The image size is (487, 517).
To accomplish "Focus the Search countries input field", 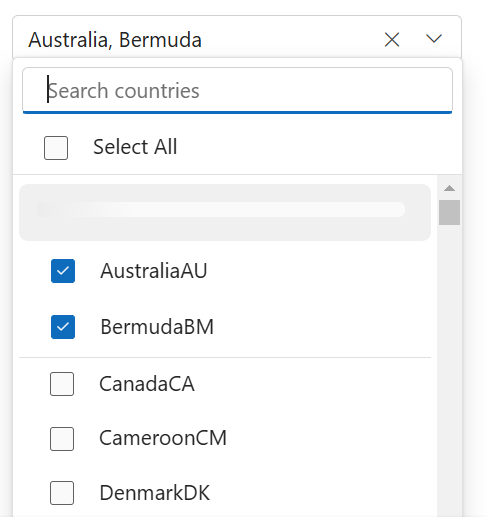I will pyautogui.click(x=237, y=90).
